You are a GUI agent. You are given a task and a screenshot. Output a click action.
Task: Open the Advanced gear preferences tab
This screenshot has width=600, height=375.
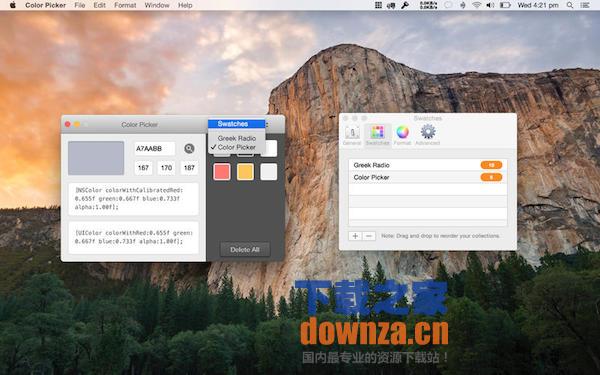point(428,135)
